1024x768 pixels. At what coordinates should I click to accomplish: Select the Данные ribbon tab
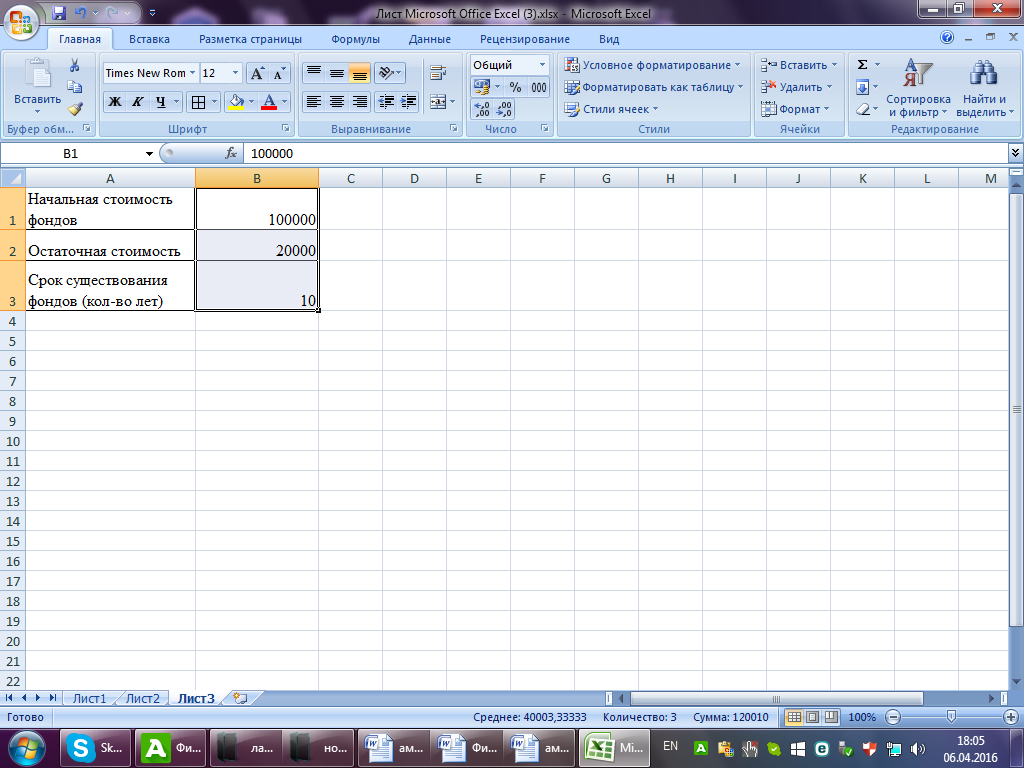point(430,39)
